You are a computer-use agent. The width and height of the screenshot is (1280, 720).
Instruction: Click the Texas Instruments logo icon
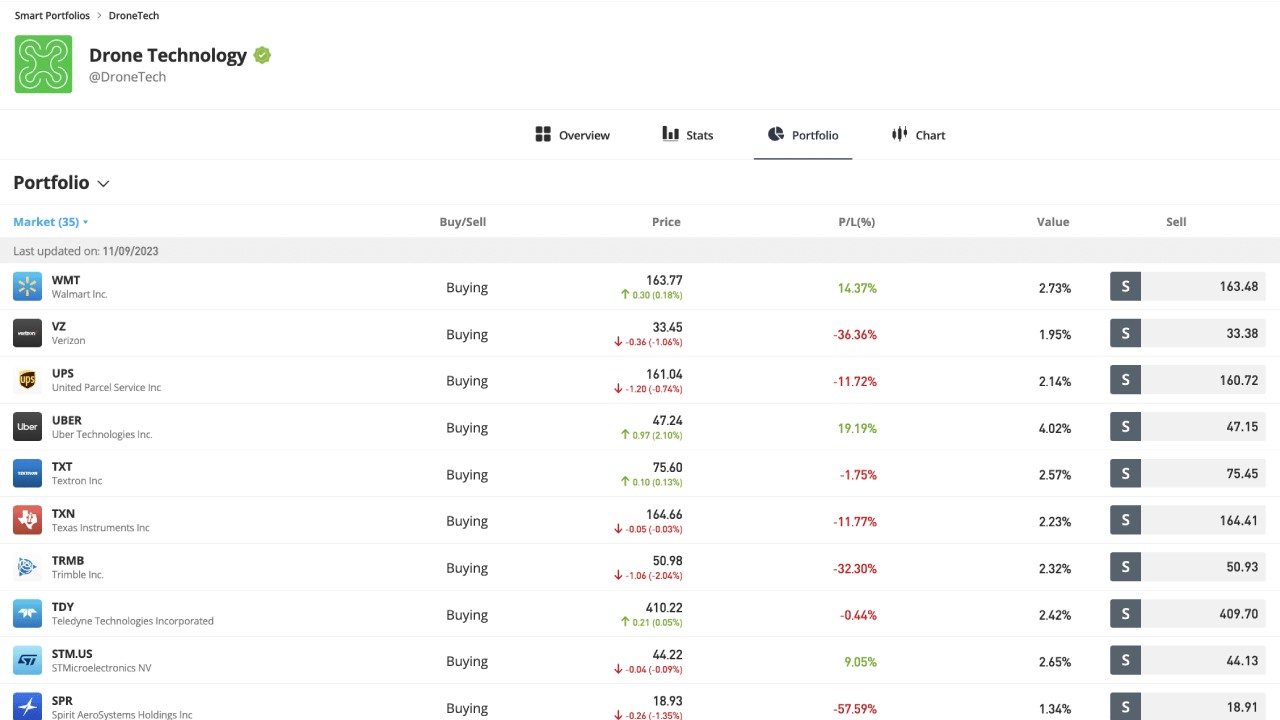pos(27,520)
